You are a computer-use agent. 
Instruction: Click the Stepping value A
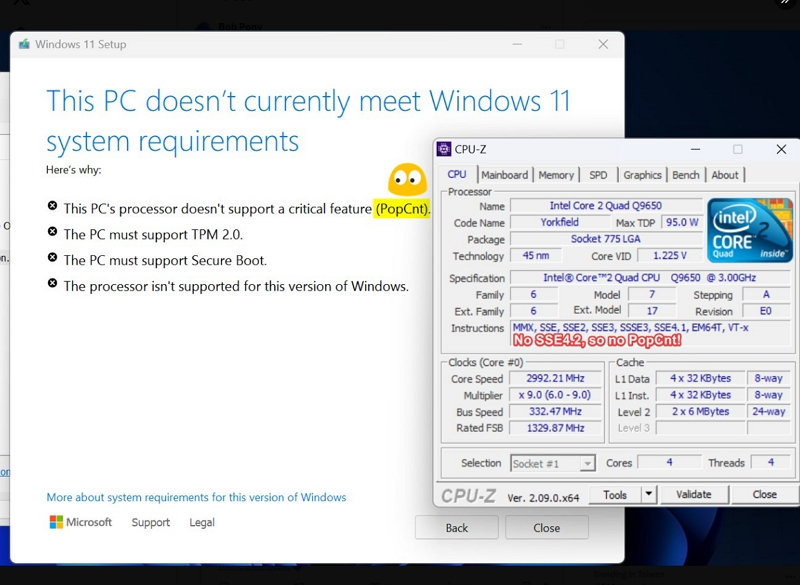pos(766,294)
